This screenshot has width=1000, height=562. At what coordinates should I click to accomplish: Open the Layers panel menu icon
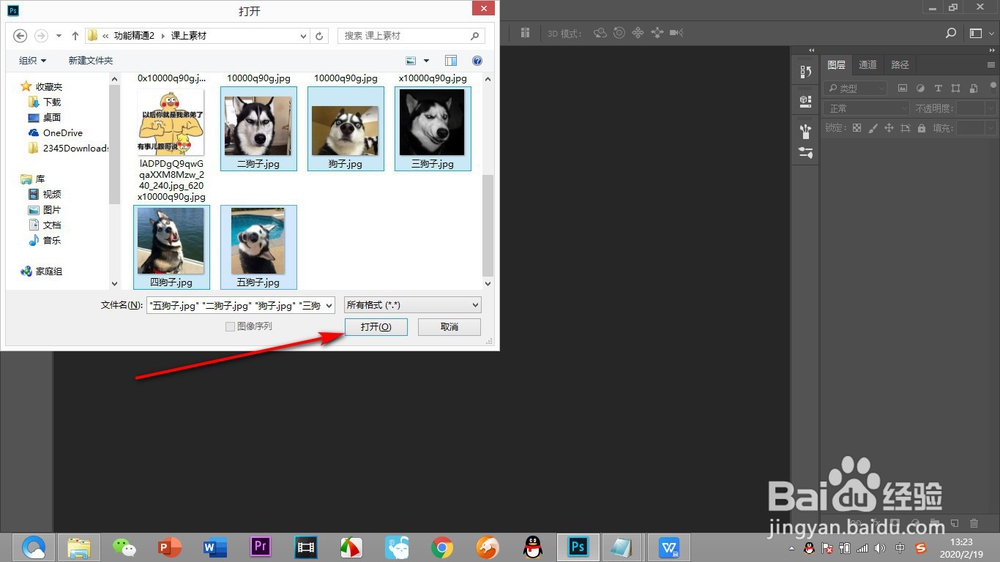(x=990, y=64)
